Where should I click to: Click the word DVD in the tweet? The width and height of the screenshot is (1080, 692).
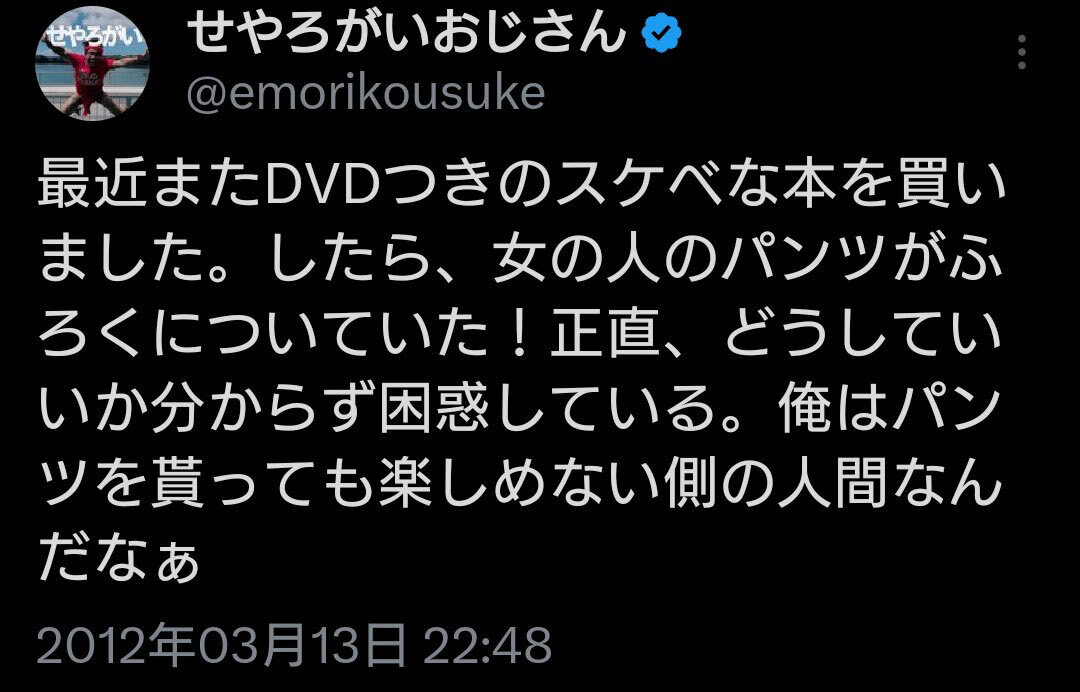(x=318, y=185)
